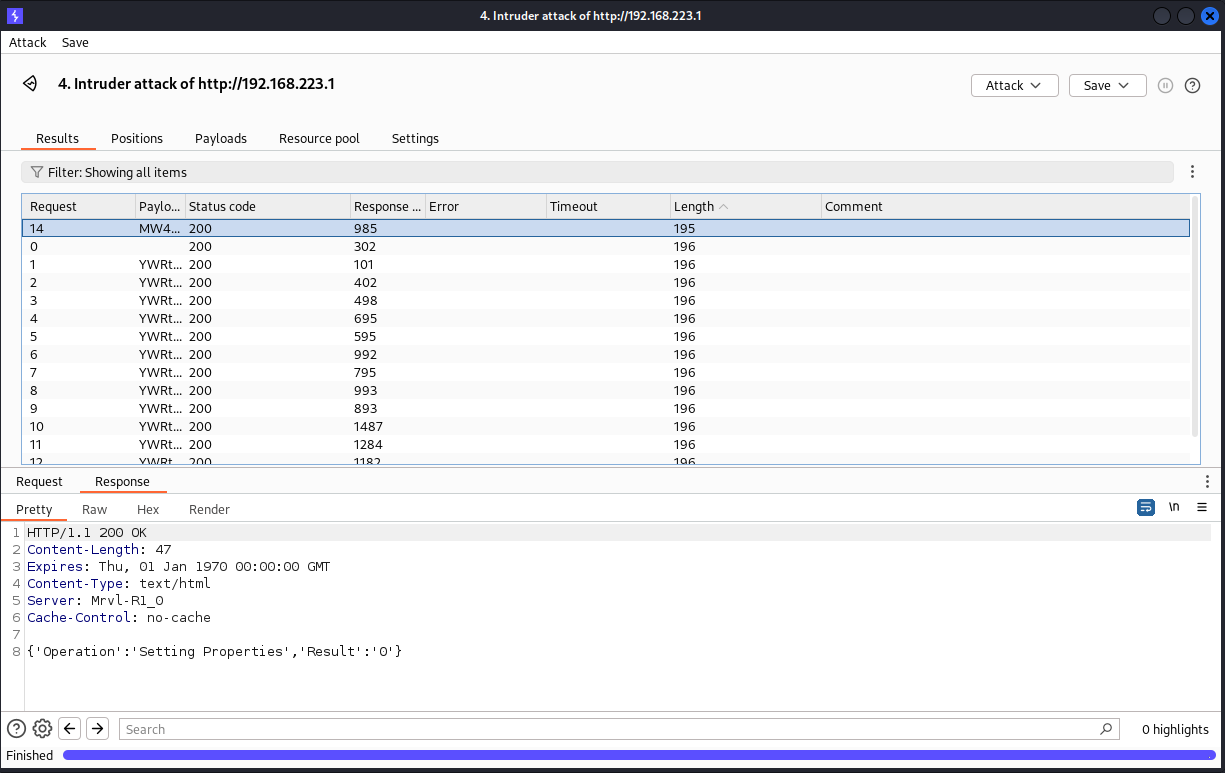Click the JSON response body line

pos(214,651)
